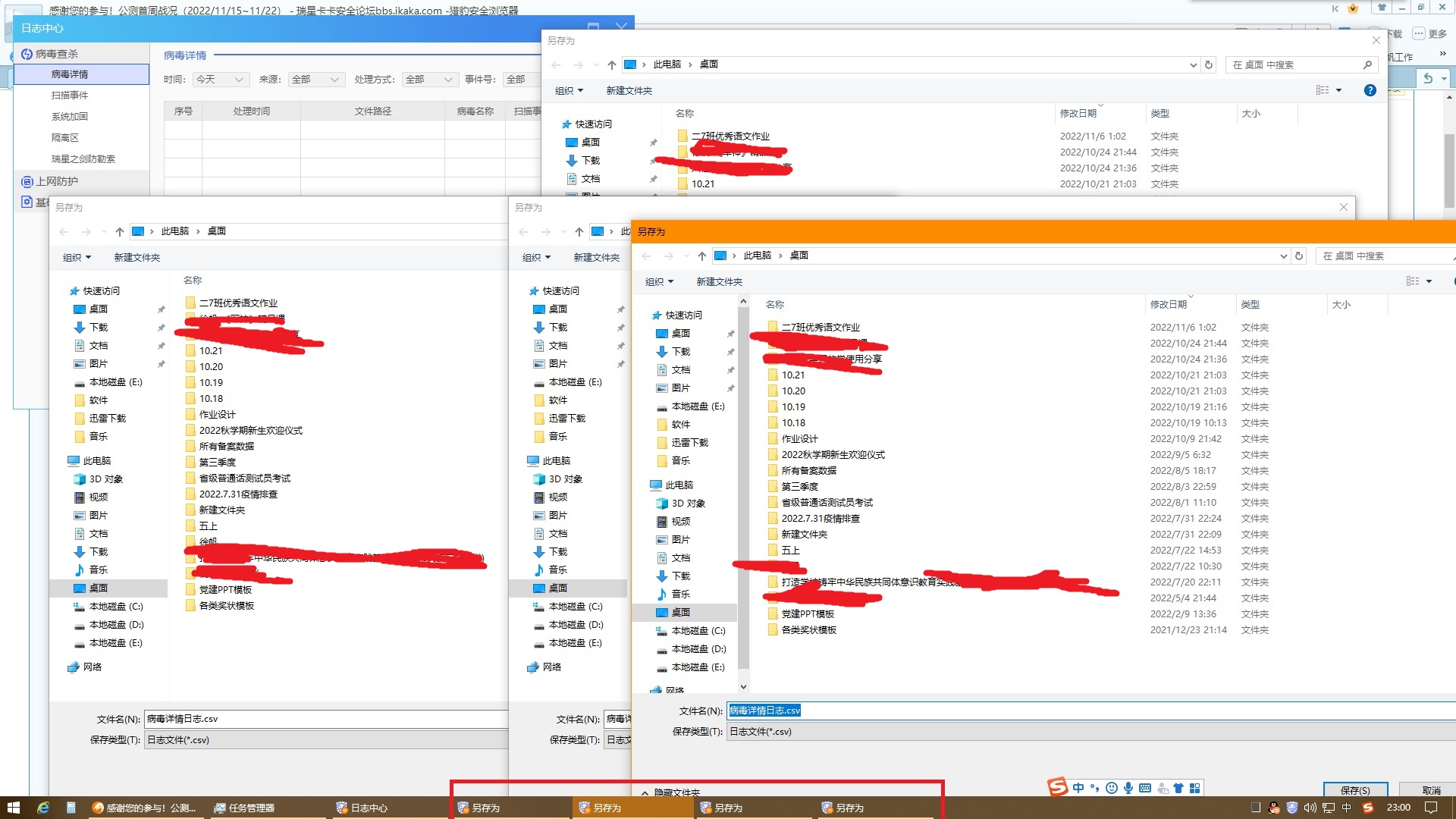Image resolution: width=1456 pixels, height=819 pixels.
Task: Expand the 时间 今天 dropdown filter
Action: [221, 79]
